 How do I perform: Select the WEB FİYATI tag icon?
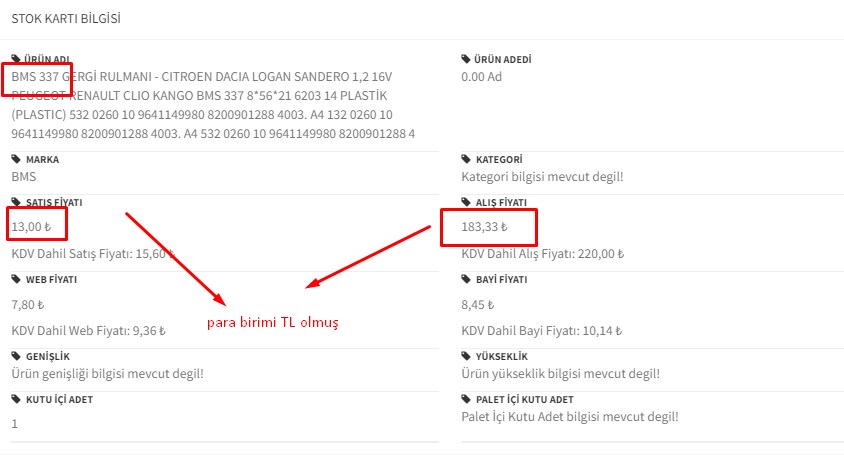16,280
